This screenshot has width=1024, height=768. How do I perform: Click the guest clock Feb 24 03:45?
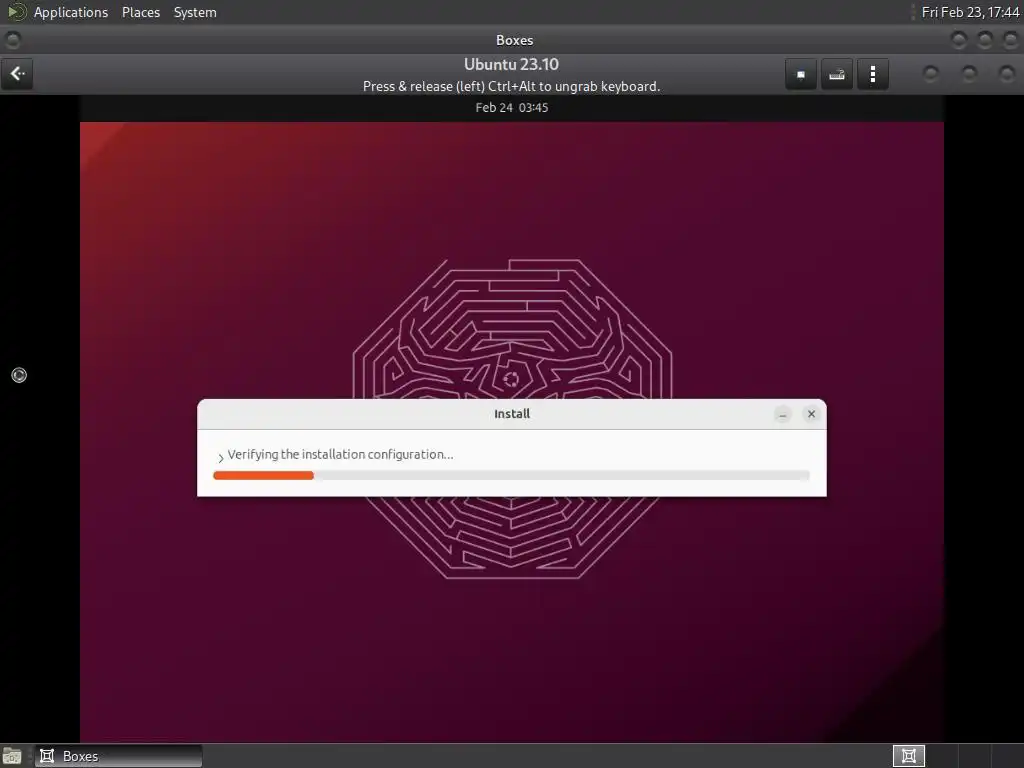point(511,108)
